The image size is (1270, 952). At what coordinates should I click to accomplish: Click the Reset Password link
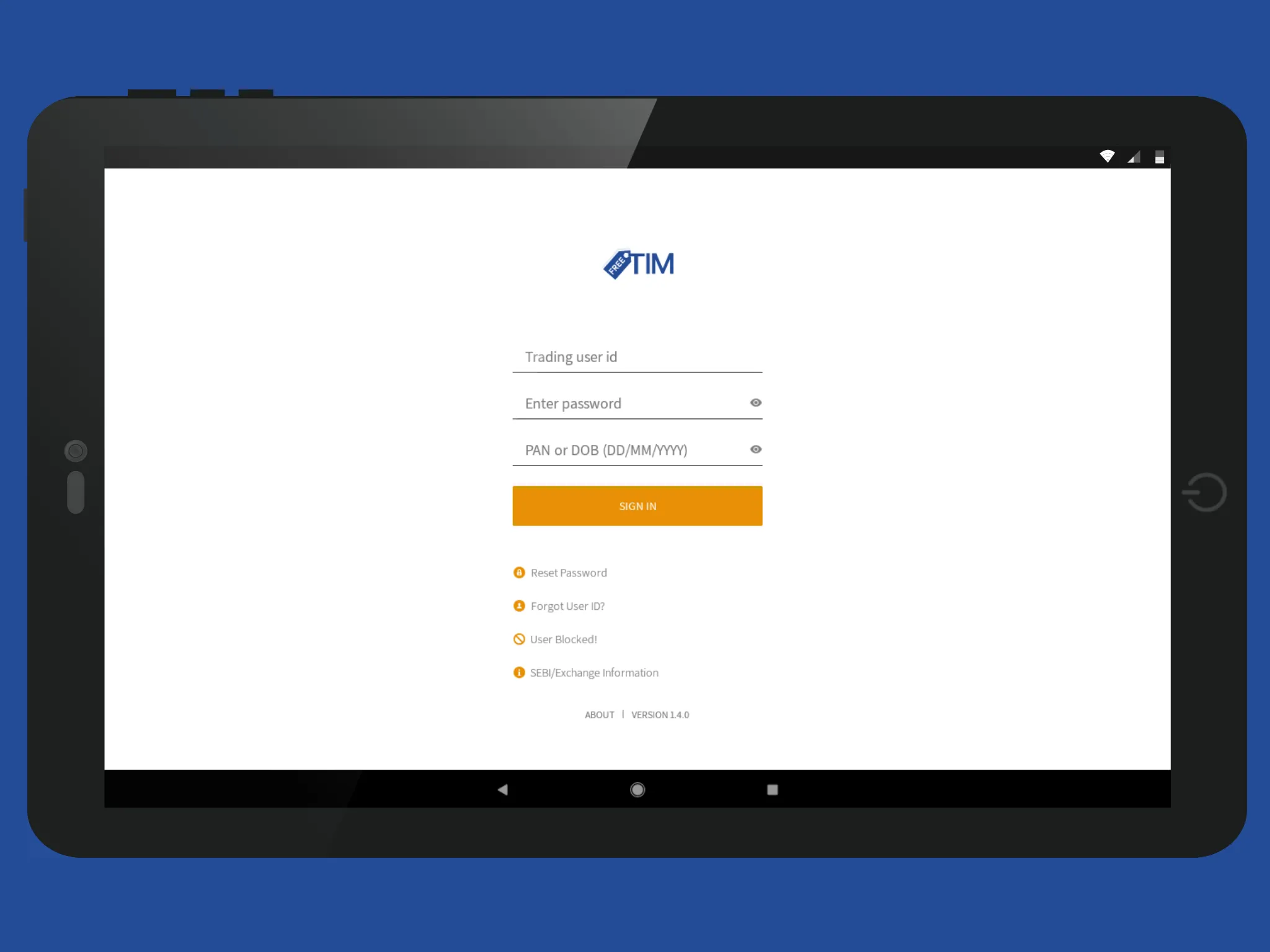568,572
